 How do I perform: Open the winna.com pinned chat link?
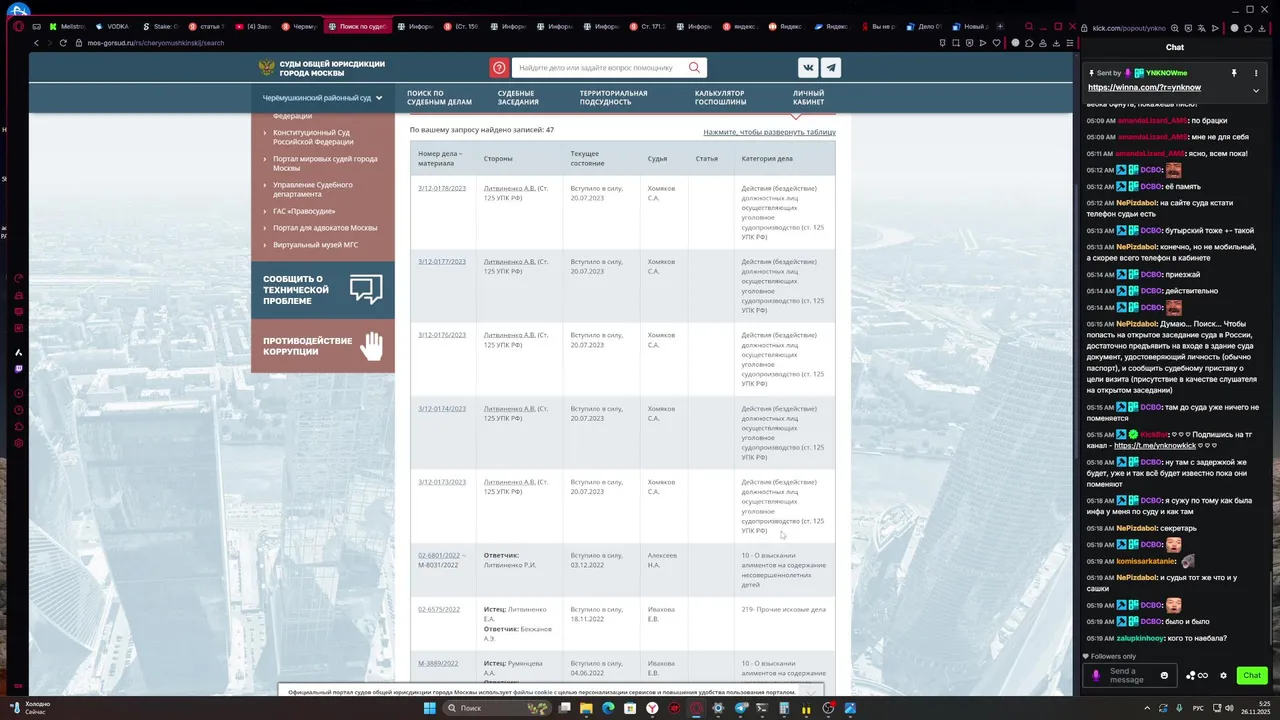(1144, 88)
